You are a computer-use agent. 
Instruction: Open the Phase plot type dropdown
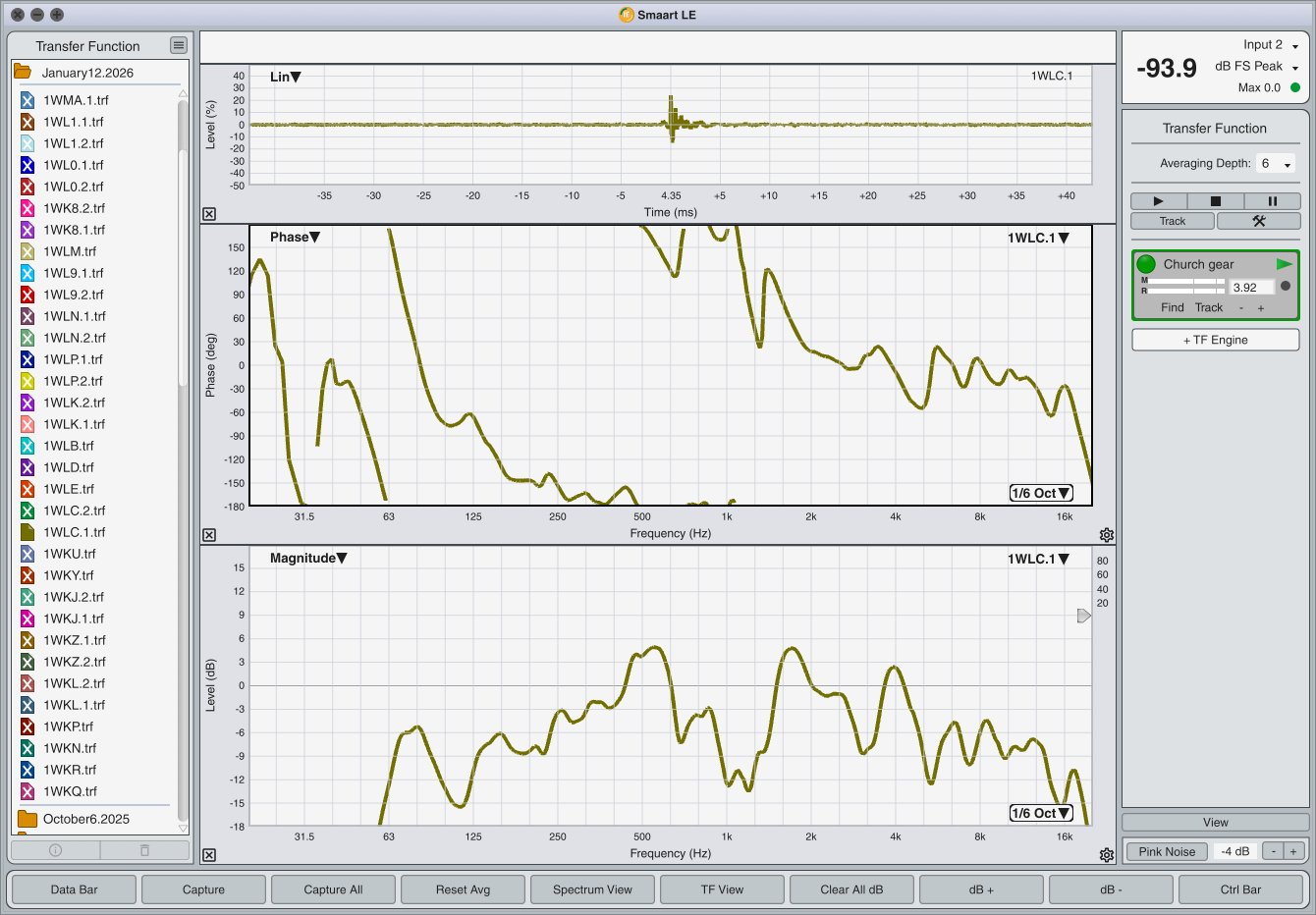click(296, 237)
